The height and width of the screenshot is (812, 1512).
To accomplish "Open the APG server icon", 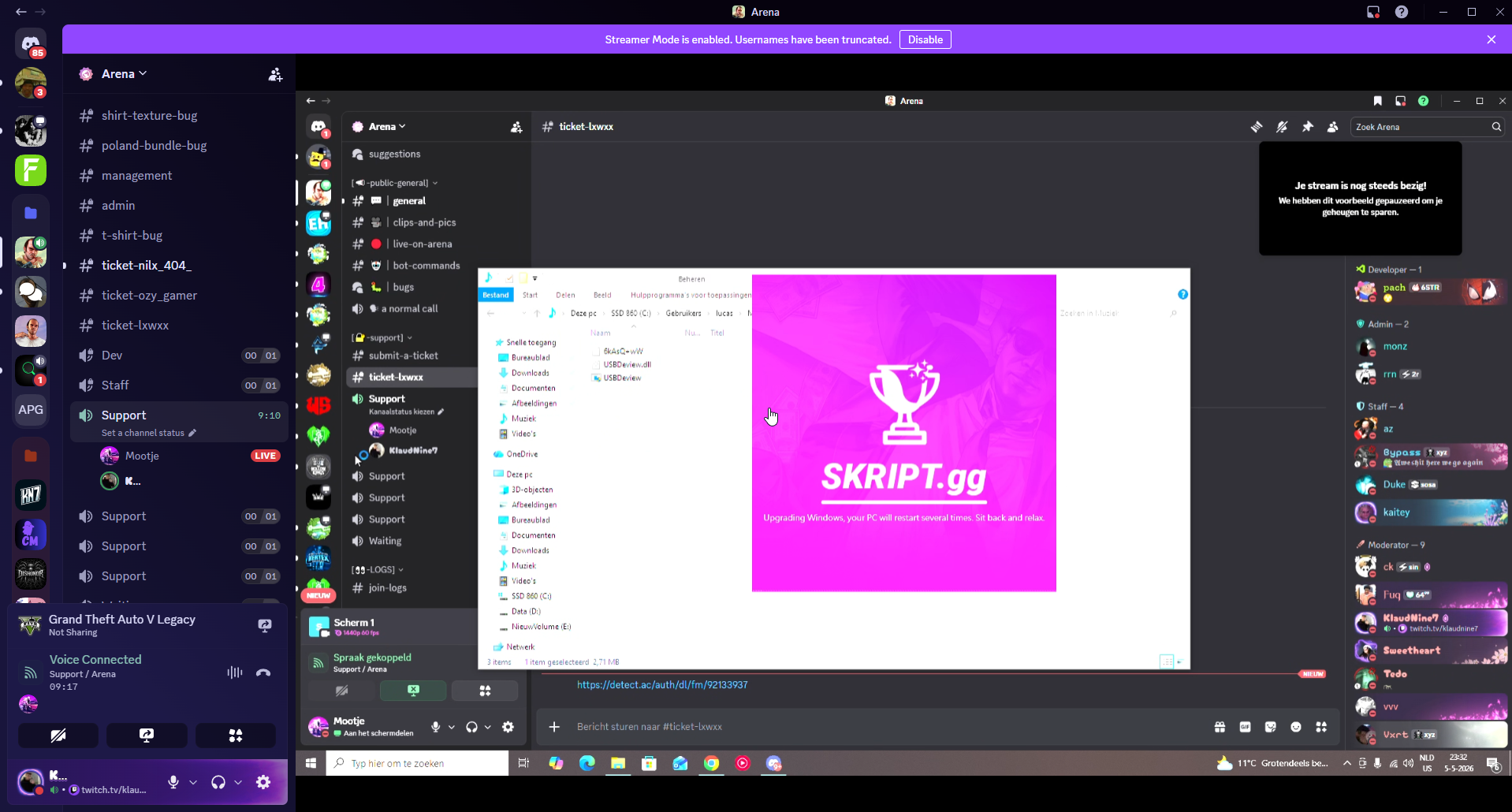I will point(31,410).
